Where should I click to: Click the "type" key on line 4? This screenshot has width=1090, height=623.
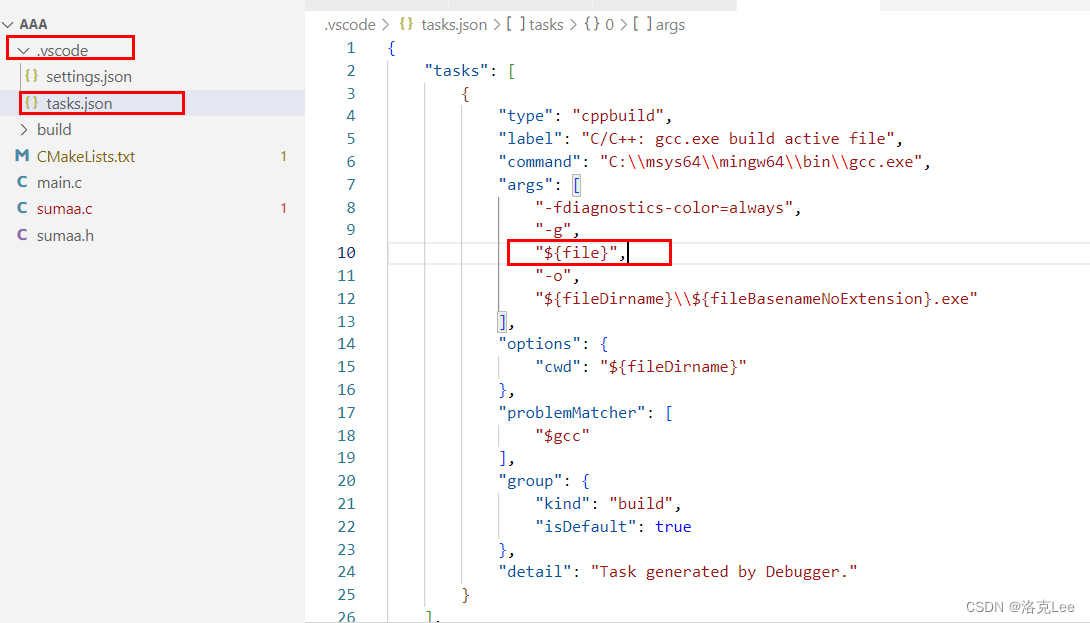tap(526, 116)
